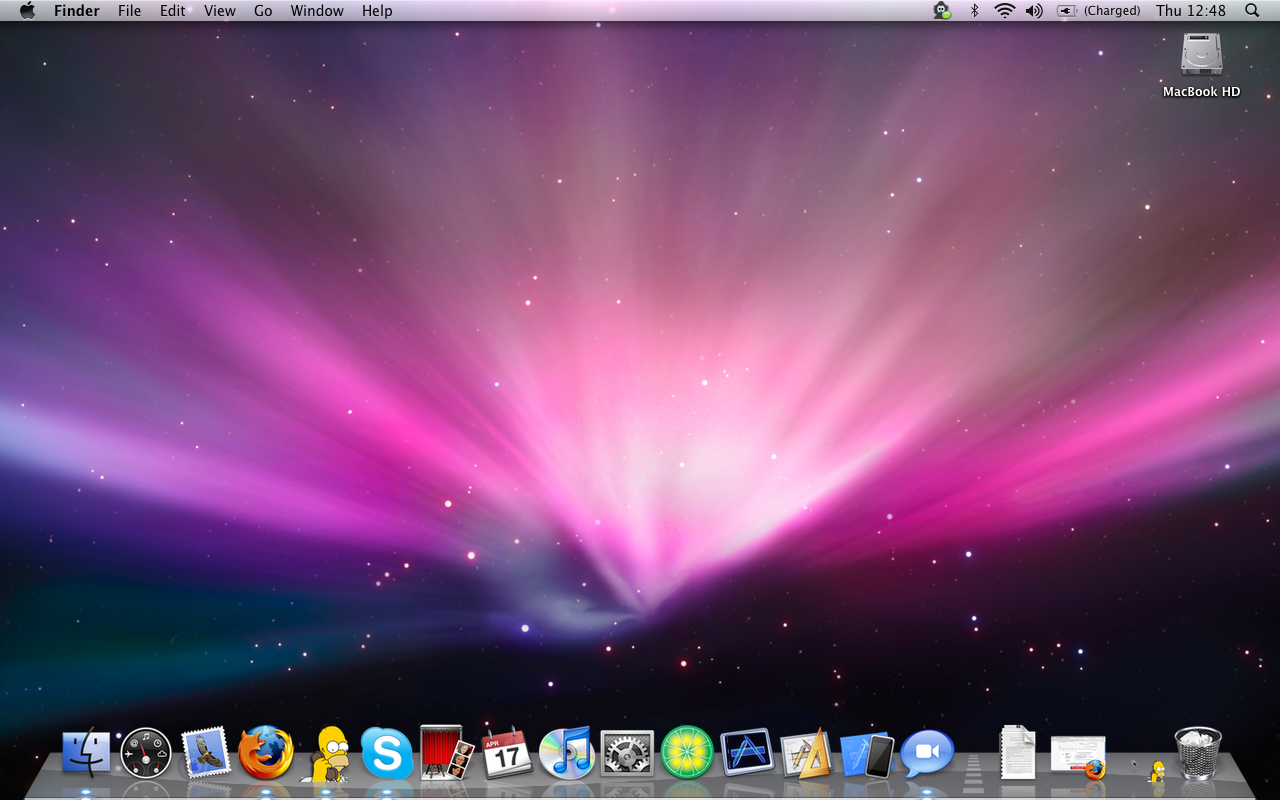Restore minimized Firefox window thumbnail

click(1079, 757)
